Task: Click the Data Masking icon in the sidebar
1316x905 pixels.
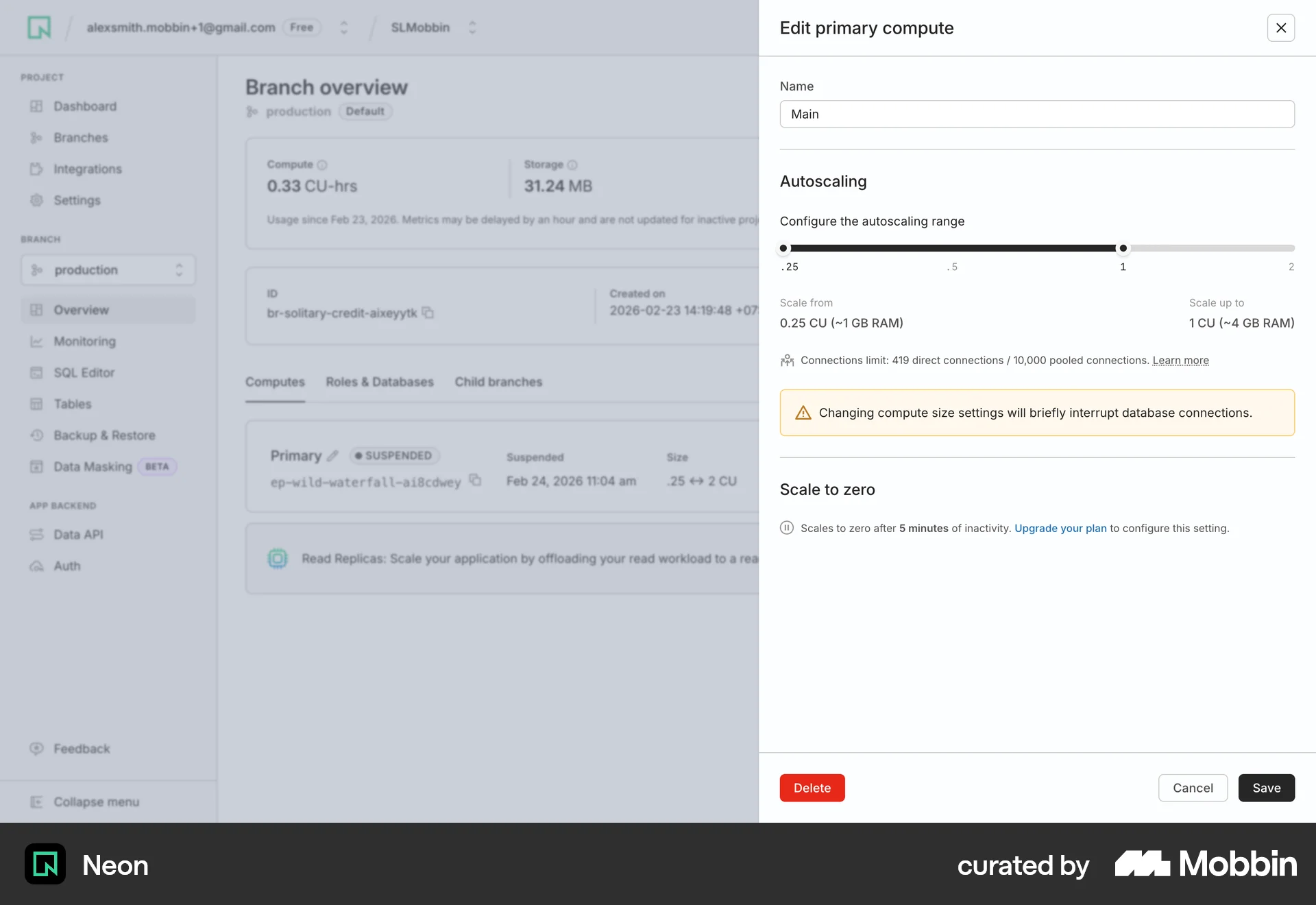Action: (36, 467)
